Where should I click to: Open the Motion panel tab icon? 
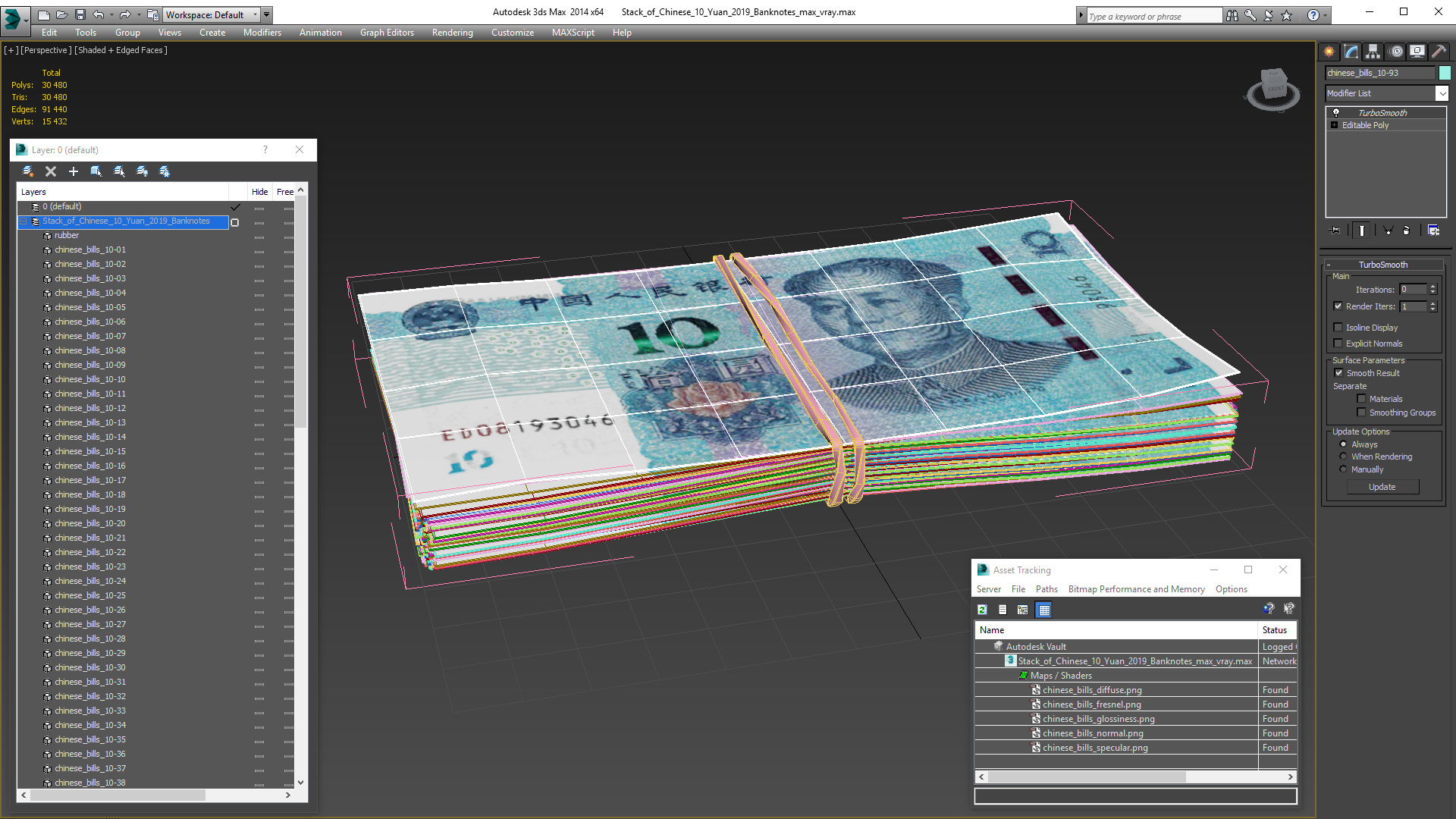1396,52
